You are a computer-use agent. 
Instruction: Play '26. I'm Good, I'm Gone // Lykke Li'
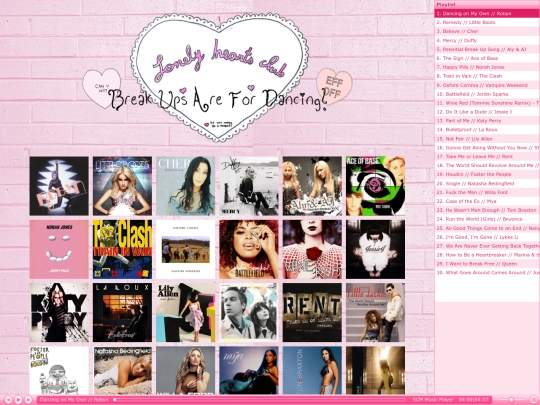(x=487, y=237)
